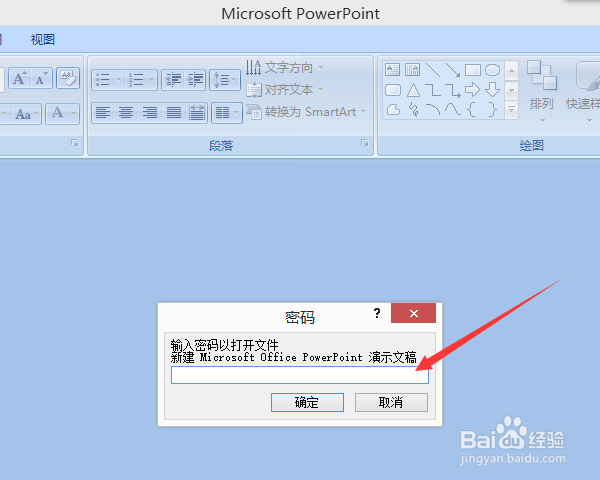Apply bullet list formatting
The image size is (600, 480).
click(x=103, y=80)
